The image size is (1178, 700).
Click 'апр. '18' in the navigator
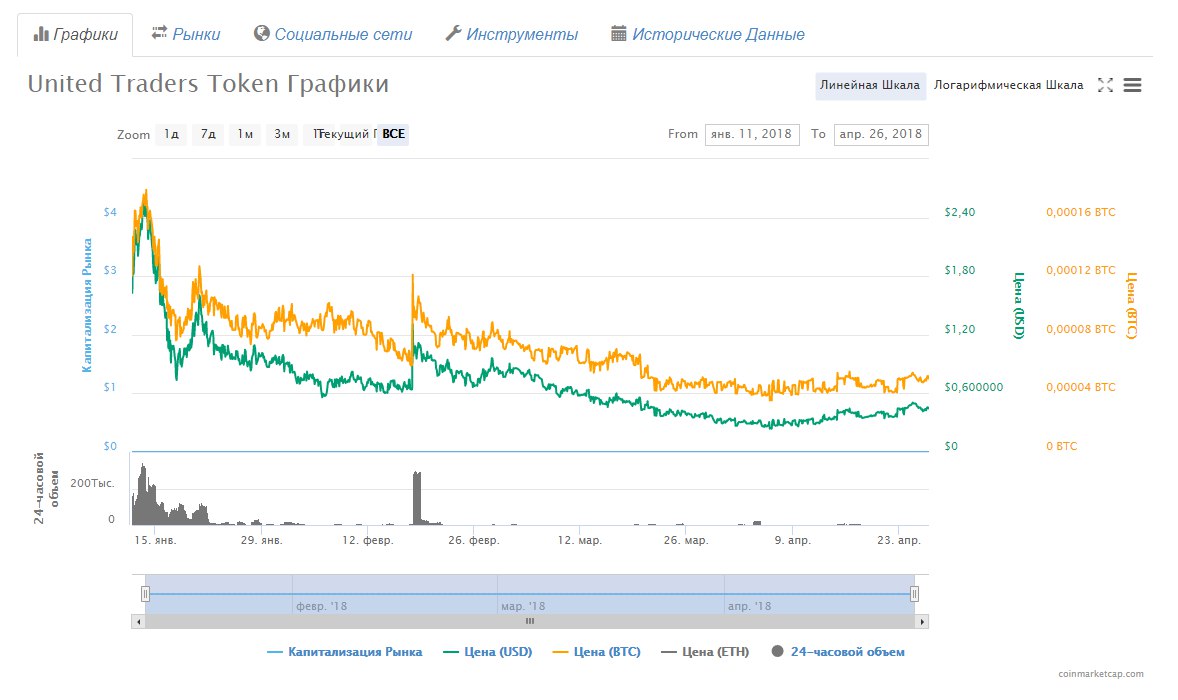(749, 606)
